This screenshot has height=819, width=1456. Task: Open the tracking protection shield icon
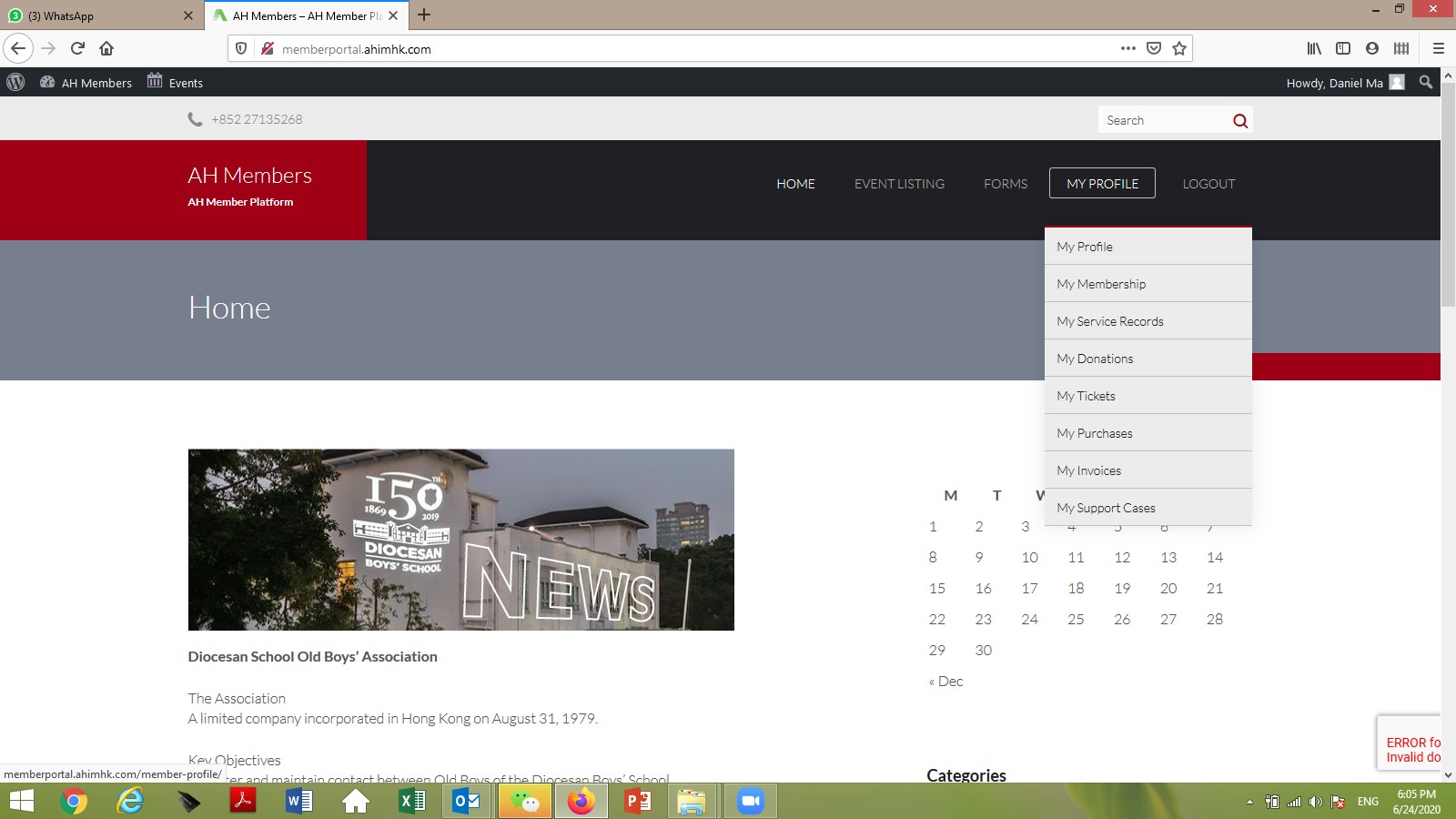(241, 48)
